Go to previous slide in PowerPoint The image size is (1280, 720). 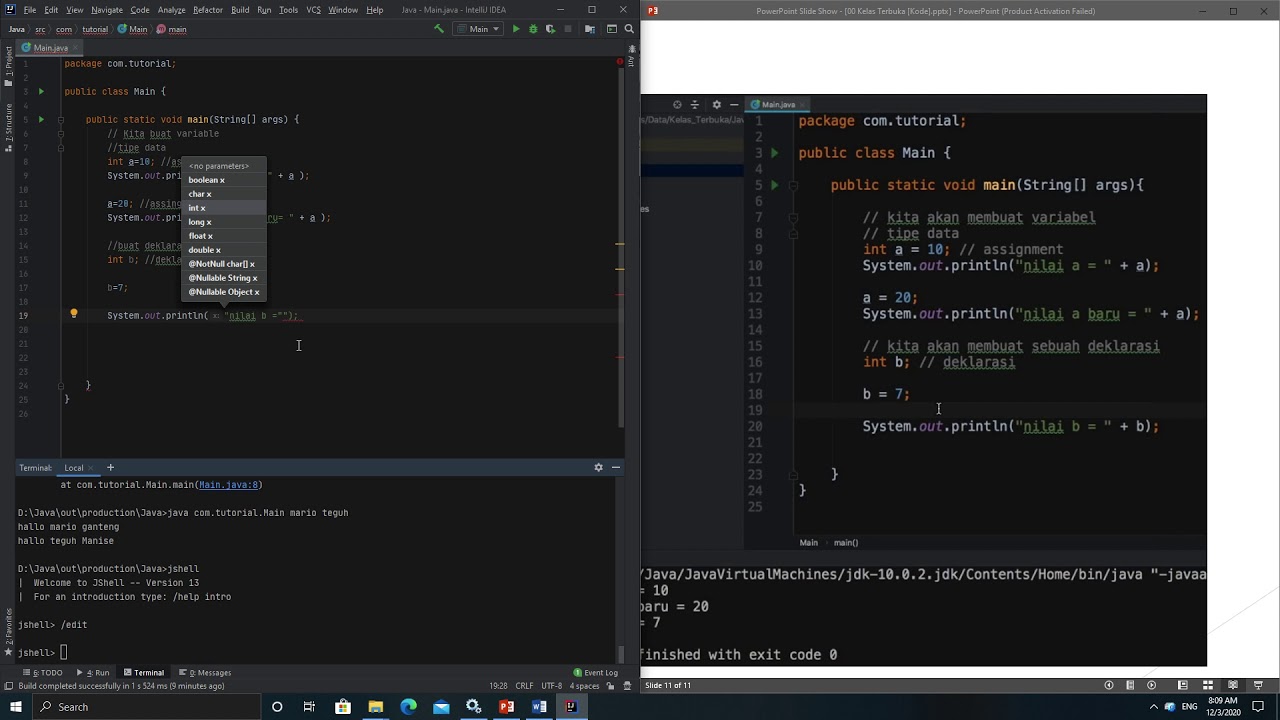tap(1109, 685)
